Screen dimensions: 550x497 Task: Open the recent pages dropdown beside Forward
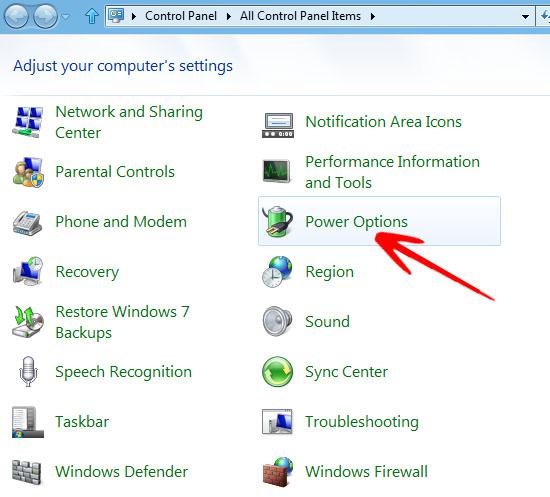coord(65,16)
